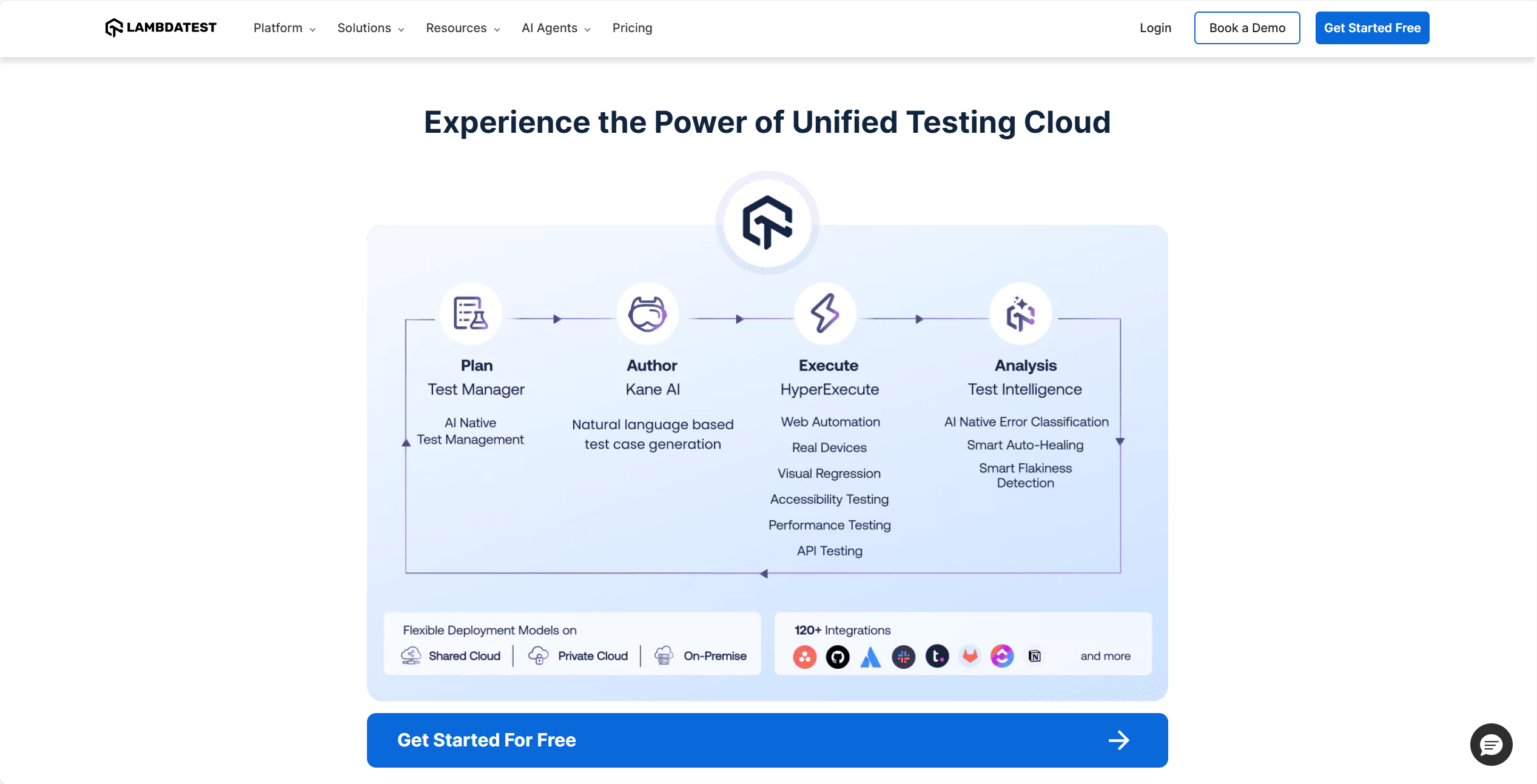The height and width of the screenshot is (784, 1537).
Task: Click 'Accessibility Testing' text
Action: pyautogui.click(x=829, y=500)
